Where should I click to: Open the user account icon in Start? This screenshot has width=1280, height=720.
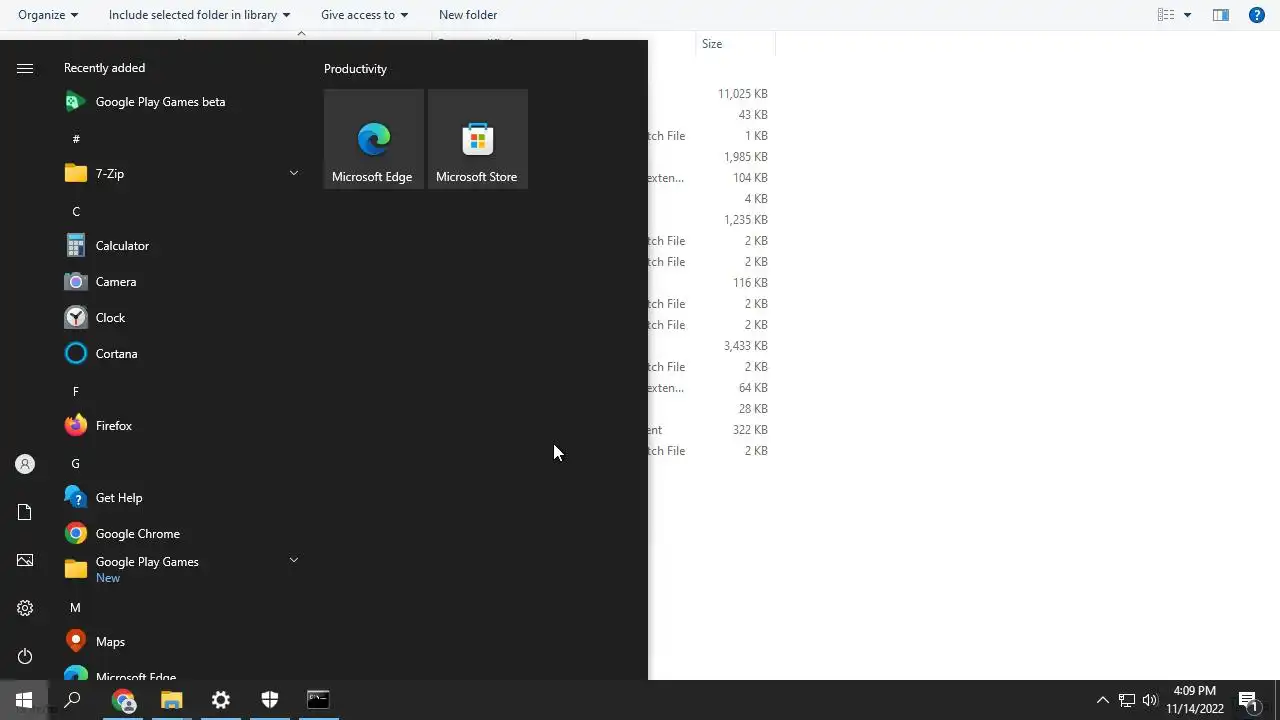25,464
